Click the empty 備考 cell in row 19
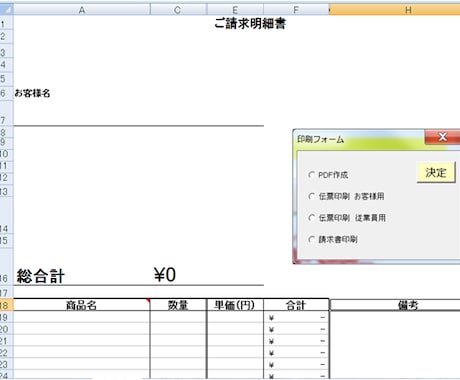The image size is (460, 380). [395, 317]
